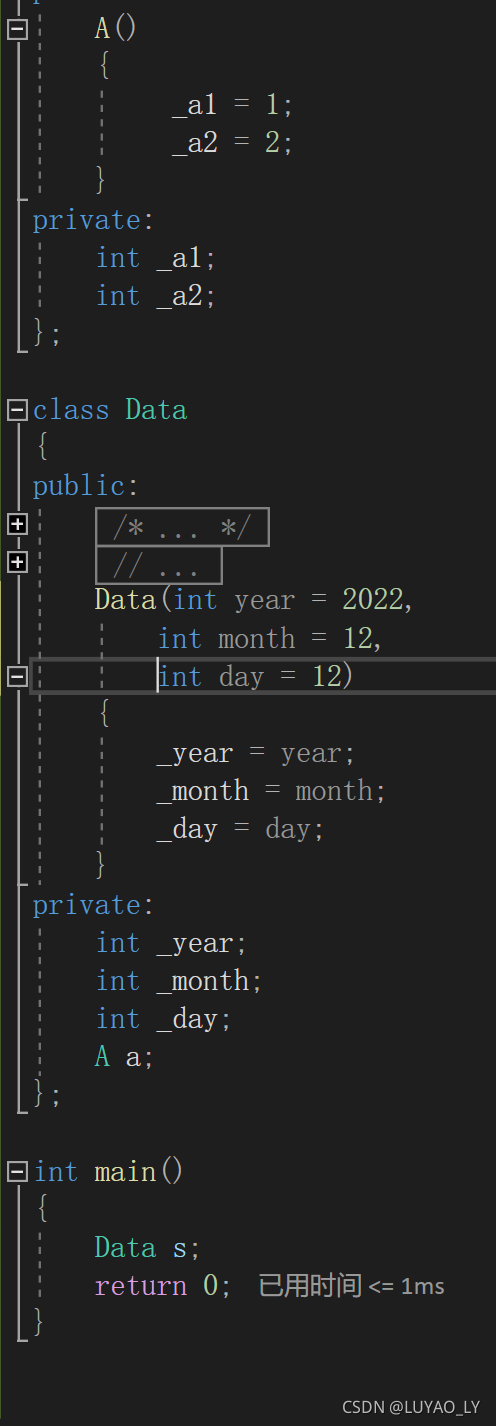Viewport: 496px width, 1426px height.
Task: Expand the collapsed // ... comment region
Action: click(16, 563)
